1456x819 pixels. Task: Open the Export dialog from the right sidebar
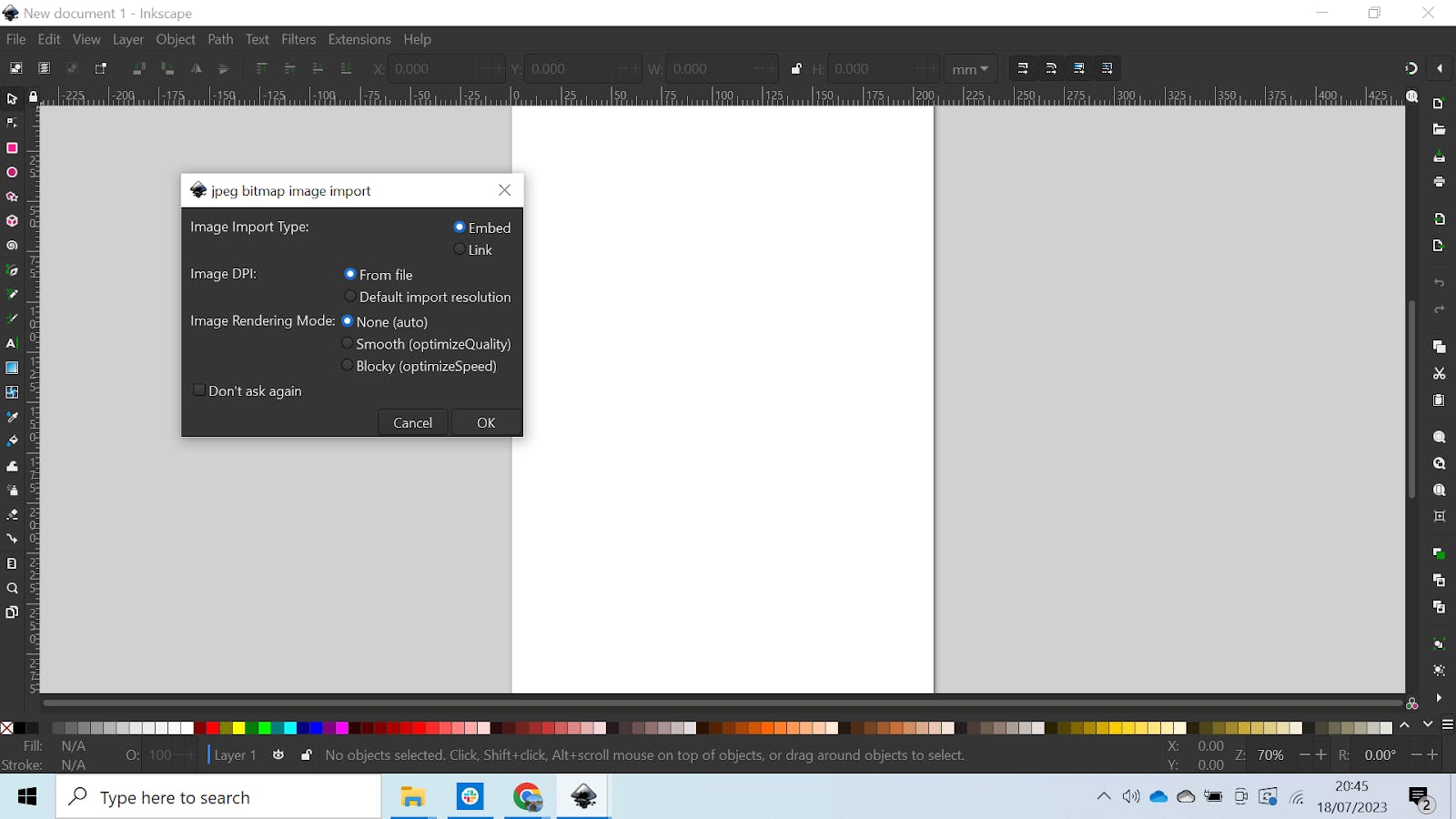[1440, 245]
